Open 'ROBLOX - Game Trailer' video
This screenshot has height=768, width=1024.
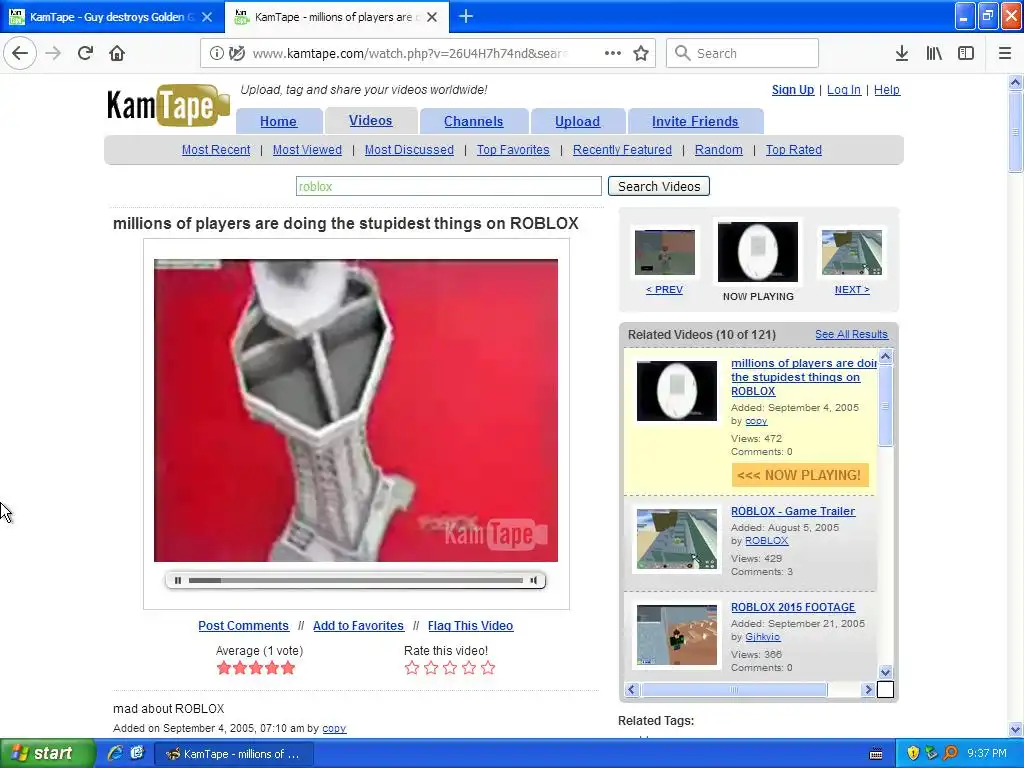pyautogui.click(x=793, y=511)
